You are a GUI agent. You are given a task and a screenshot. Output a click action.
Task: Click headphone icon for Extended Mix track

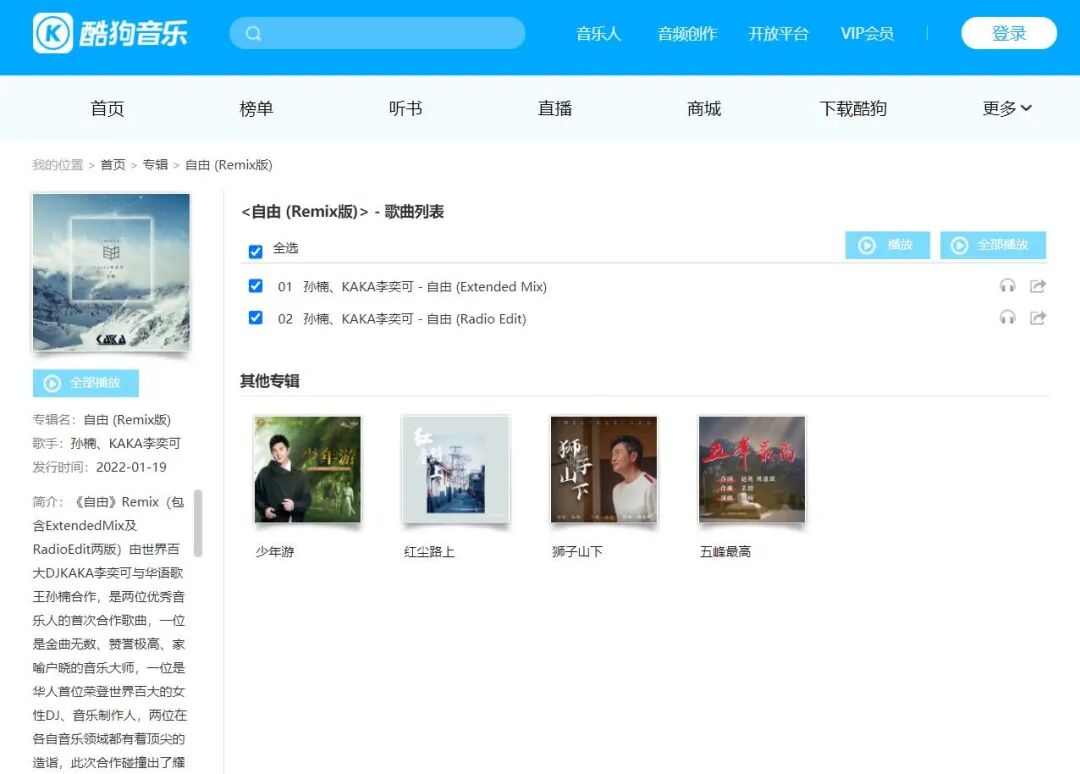pyautogui.click(x=1007, y=286)
